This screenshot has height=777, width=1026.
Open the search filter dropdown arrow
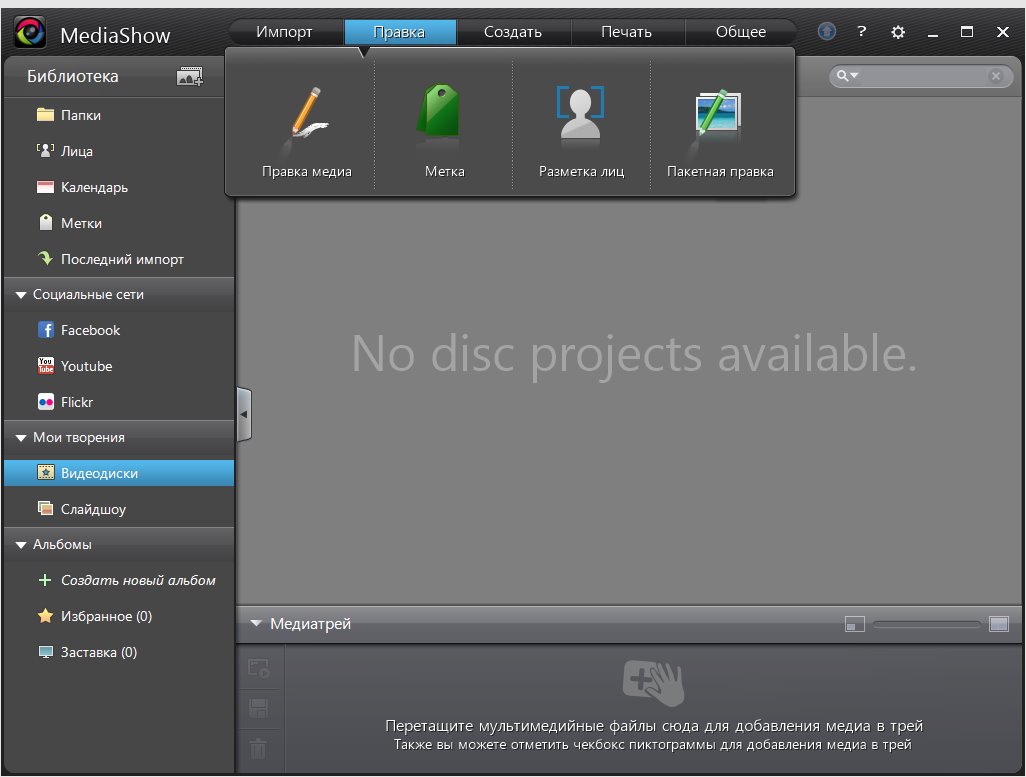pyautogui.click(x=849, y=76)
